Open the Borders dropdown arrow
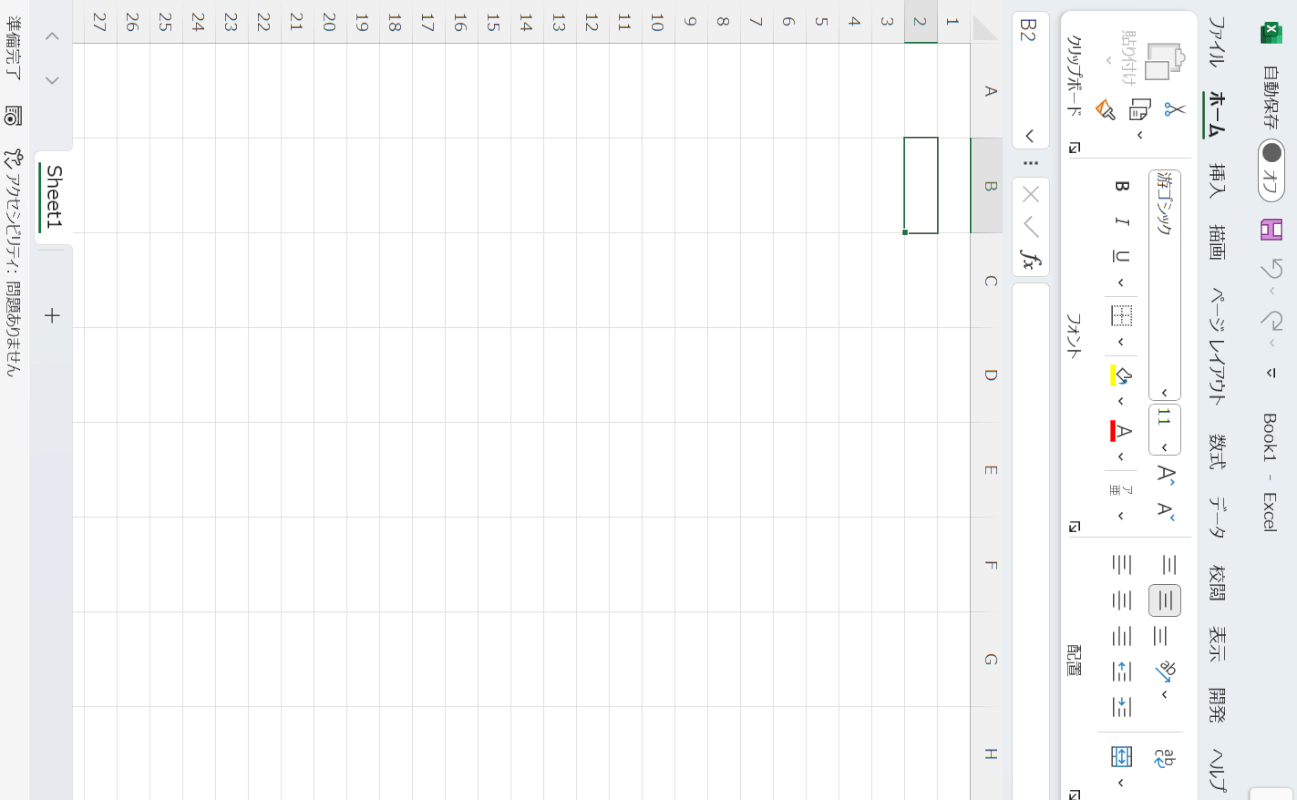The width and height of the screenshot is (1297, 800). pyautogui.click(x=1121, y=342)
